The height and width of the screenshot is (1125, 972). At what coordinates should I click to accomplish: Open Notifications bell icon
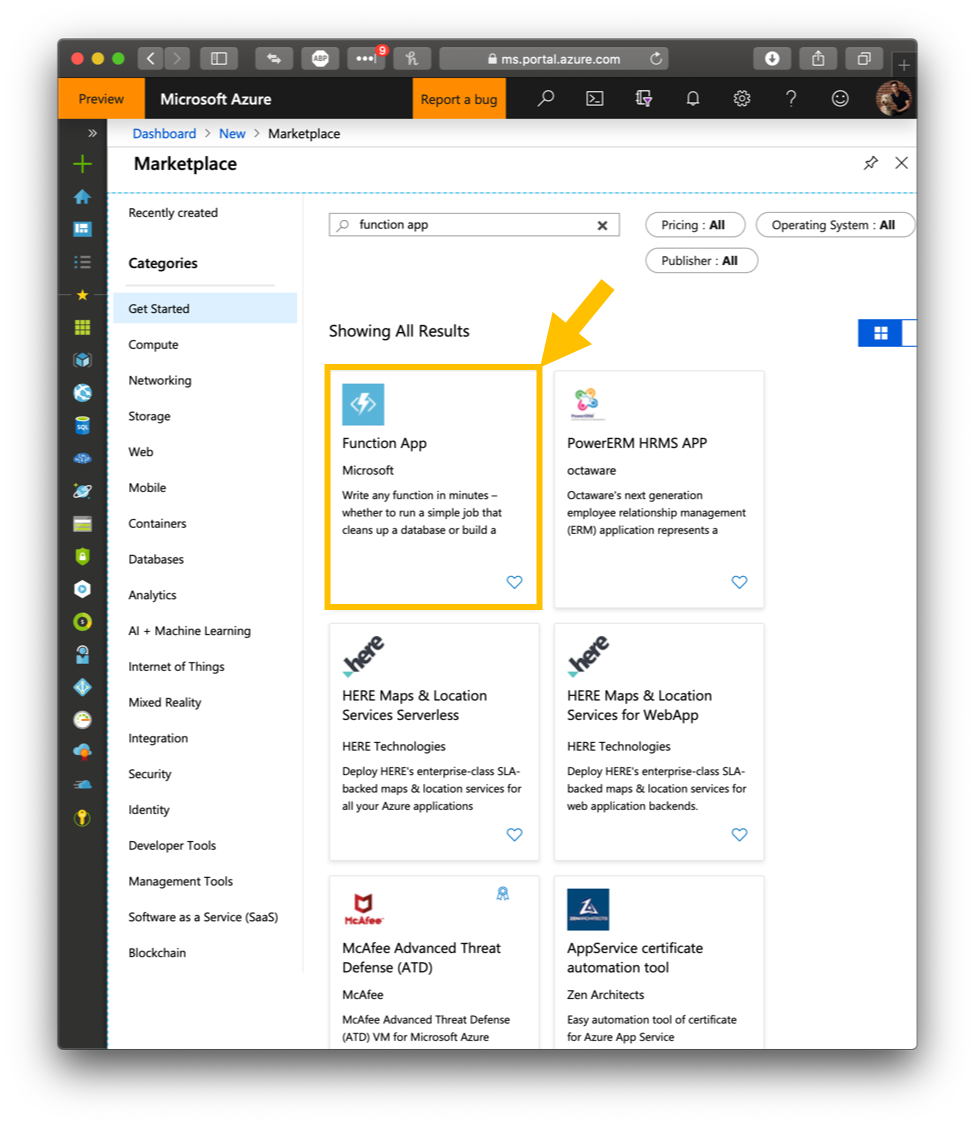pos(692,98)
